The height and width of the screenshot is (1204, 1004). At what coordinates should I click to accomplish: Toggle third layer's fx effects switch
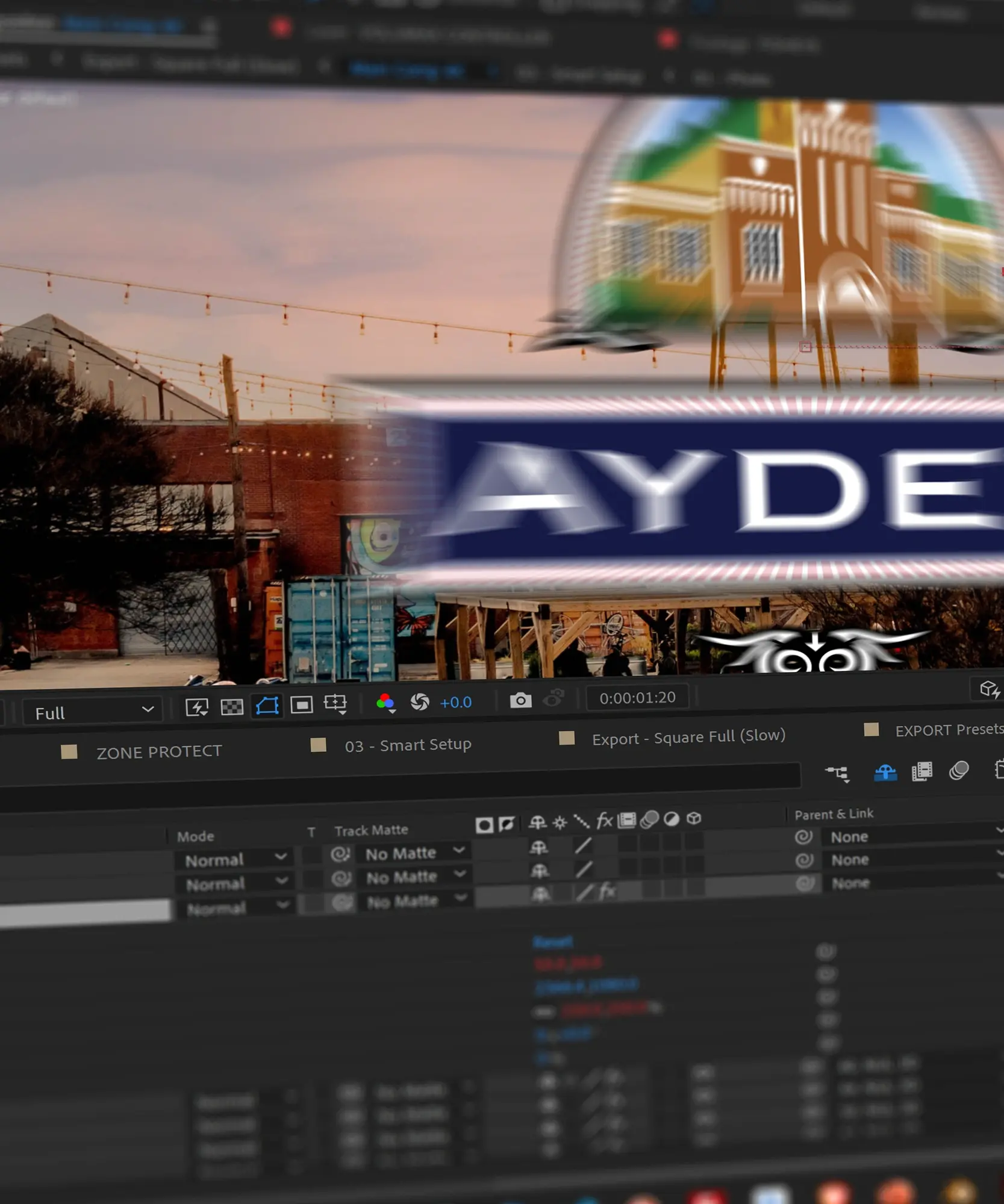point(606,890)
